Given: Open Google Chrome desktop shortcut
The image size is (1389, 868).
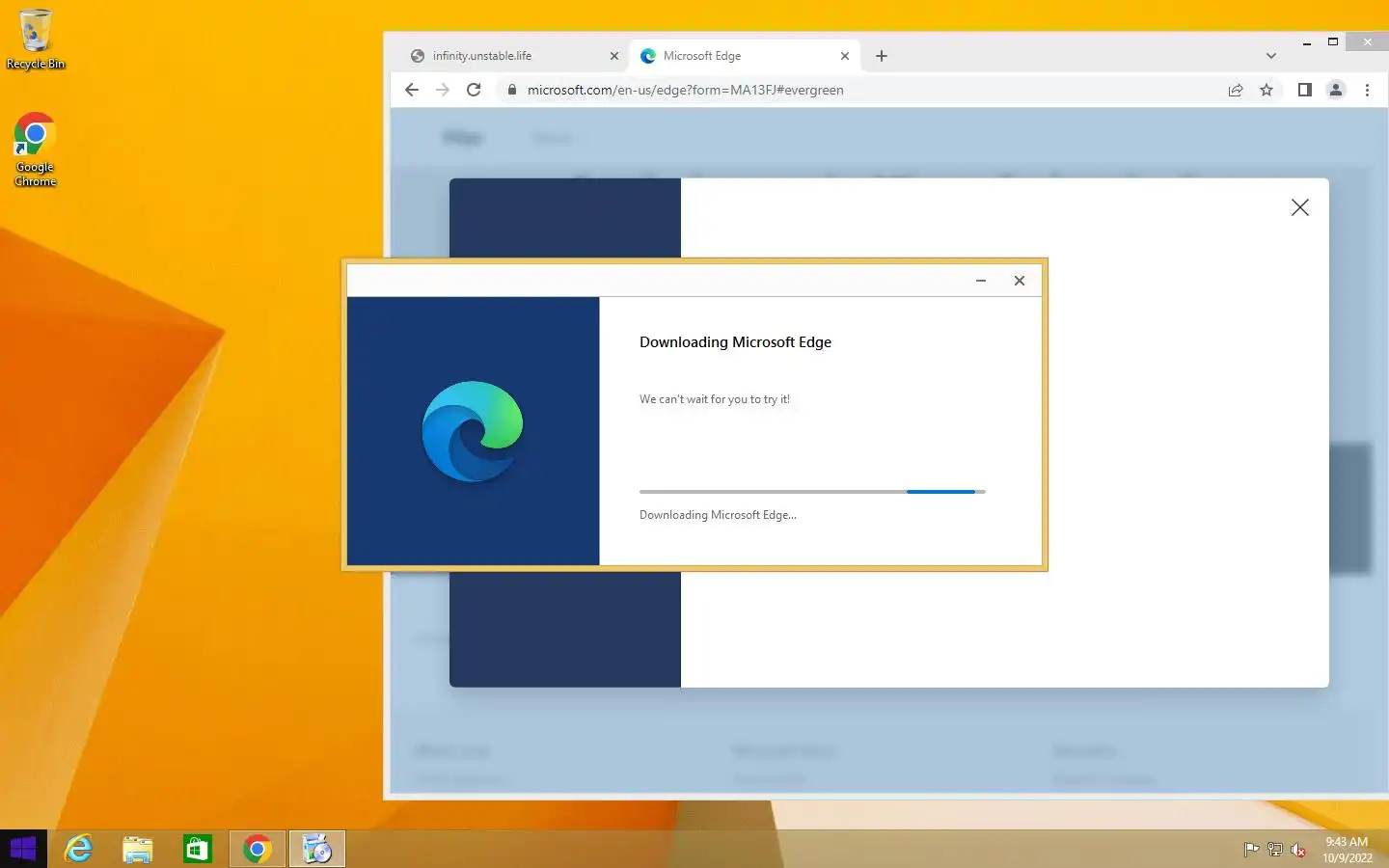Looking at the screenshot, I should tap(36, 149).
